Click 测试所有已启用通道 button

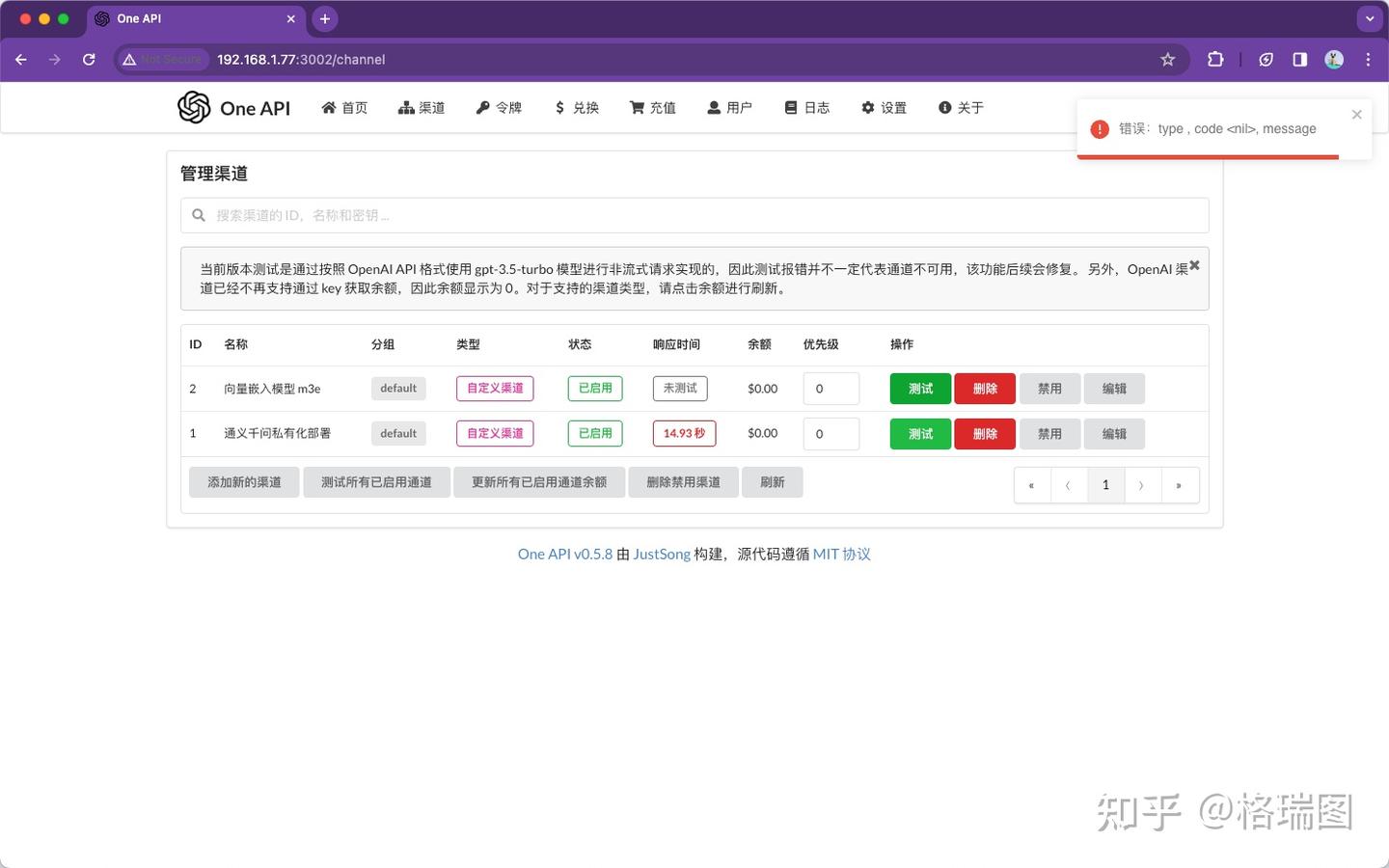coord(377,481)
